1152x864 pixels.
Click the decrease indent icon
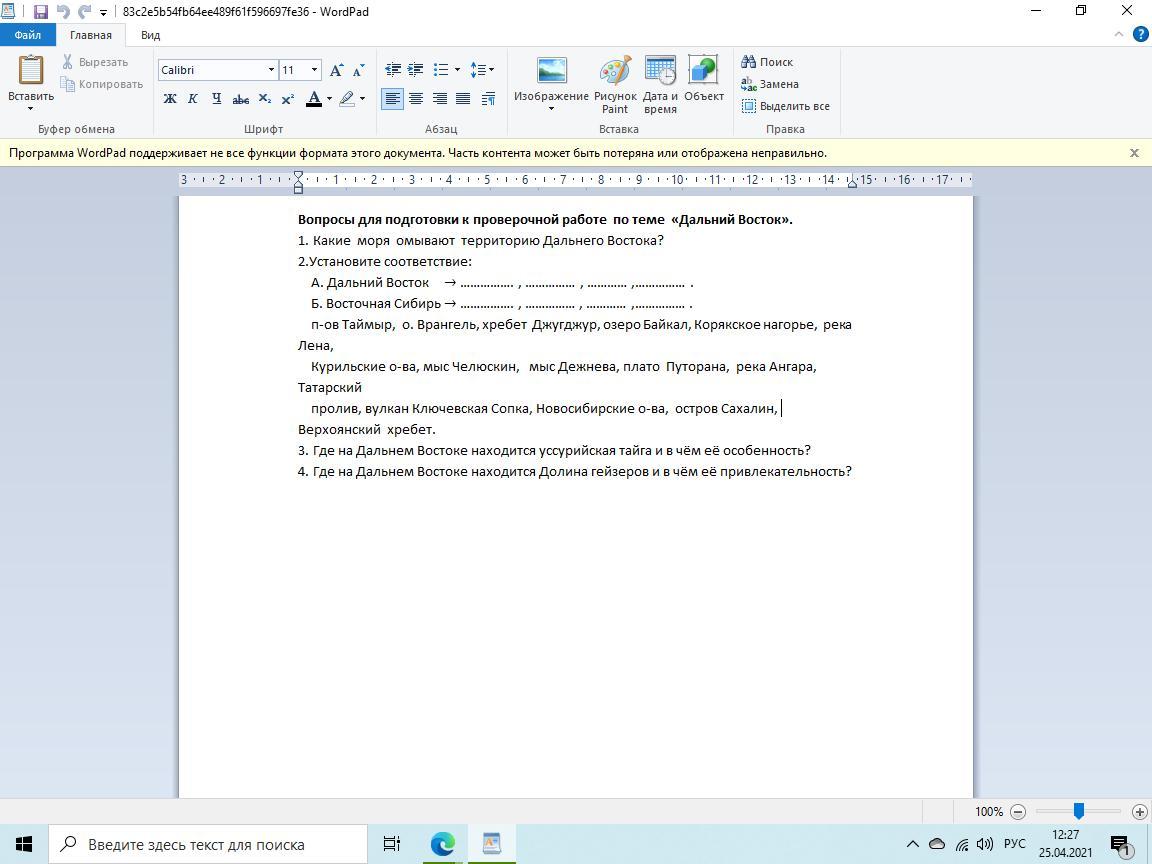[393, 70]
